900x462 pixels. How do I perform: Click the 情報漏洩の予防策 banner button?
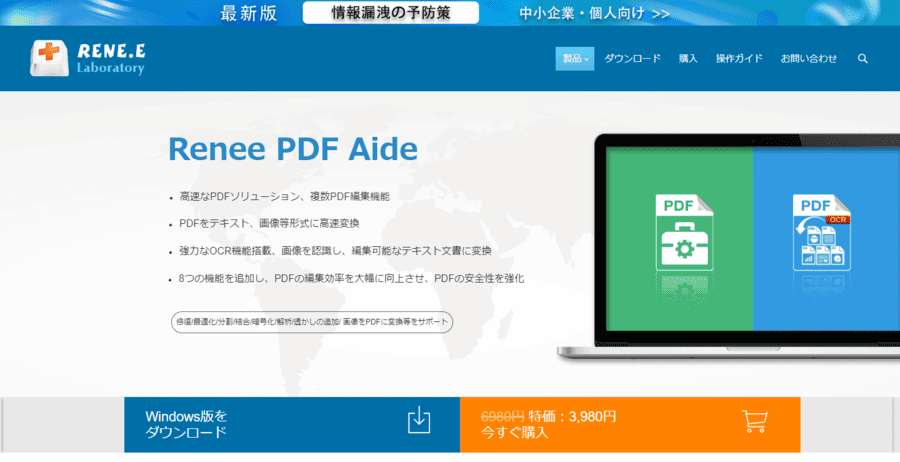[390, 13]
